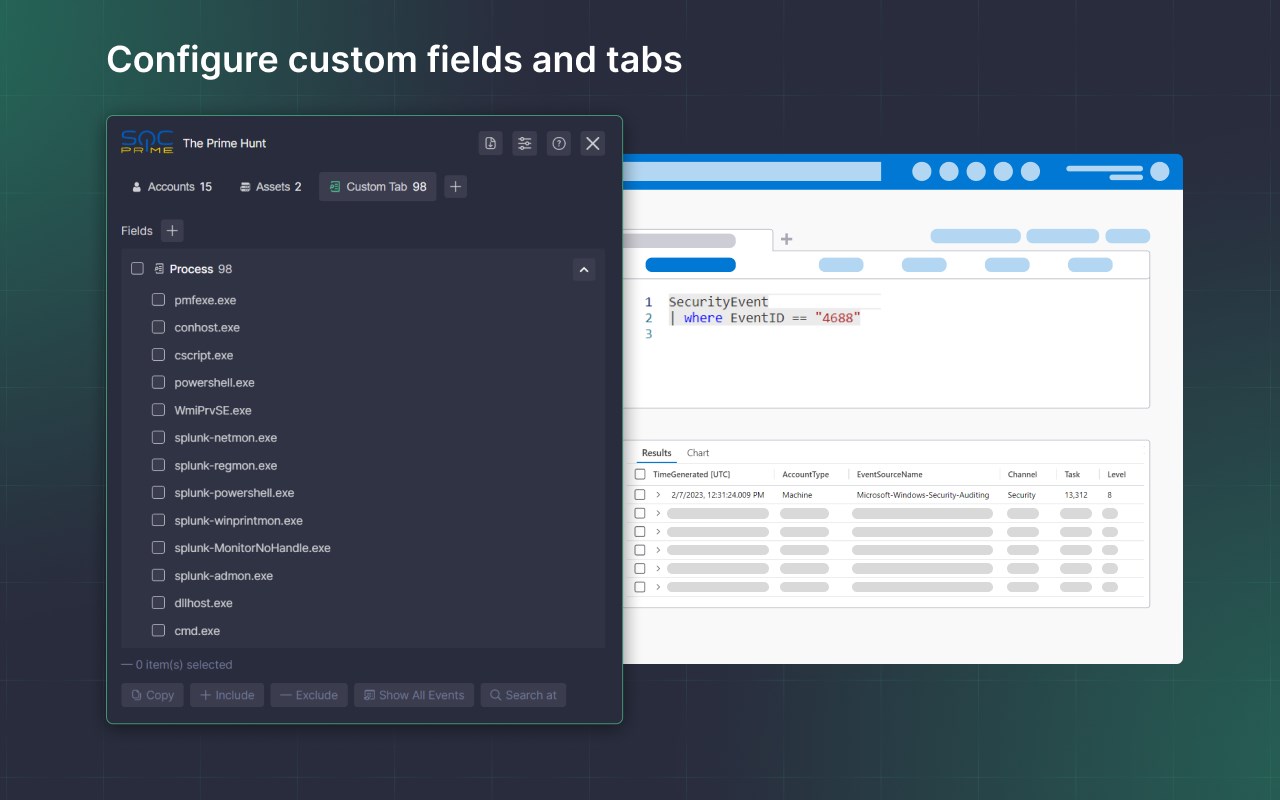Viewport: 1280px width, 800px height.
Task: Select the splunk-regmon.exe checkbox
Action: pyautogui.click(x=158, y=465)
